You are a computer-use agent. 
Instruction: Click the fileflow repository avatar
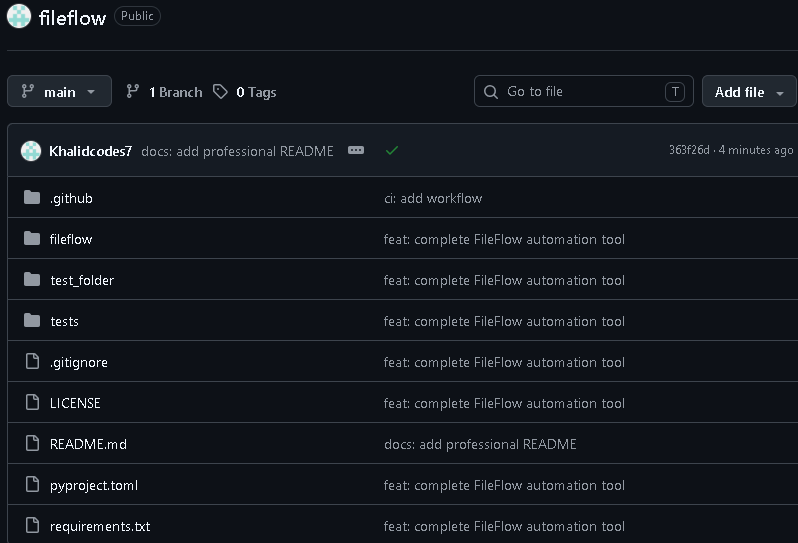click(19, 16)
